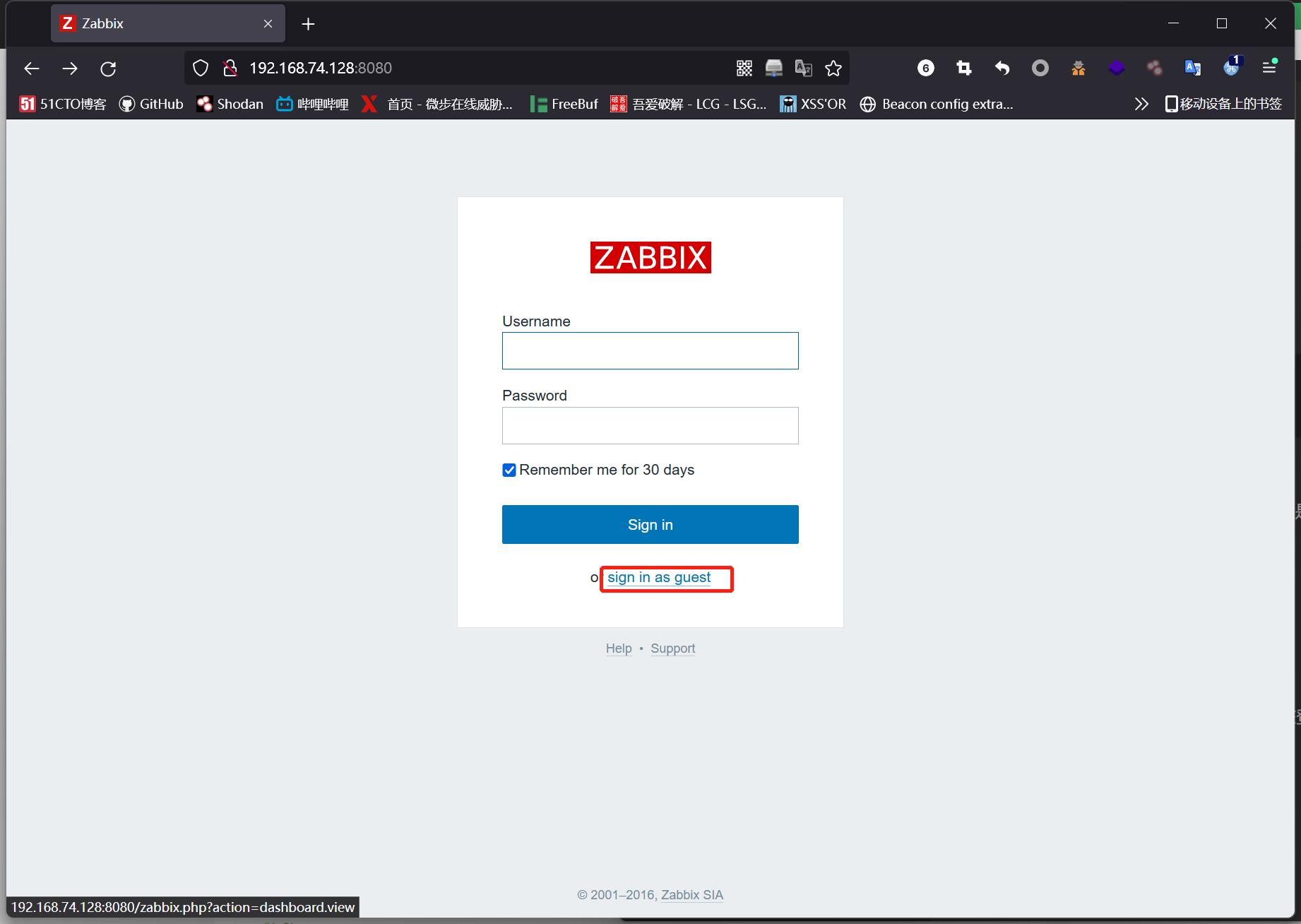
Task: Click the drive icon in address bar
Action: click(x=774, y=68)
